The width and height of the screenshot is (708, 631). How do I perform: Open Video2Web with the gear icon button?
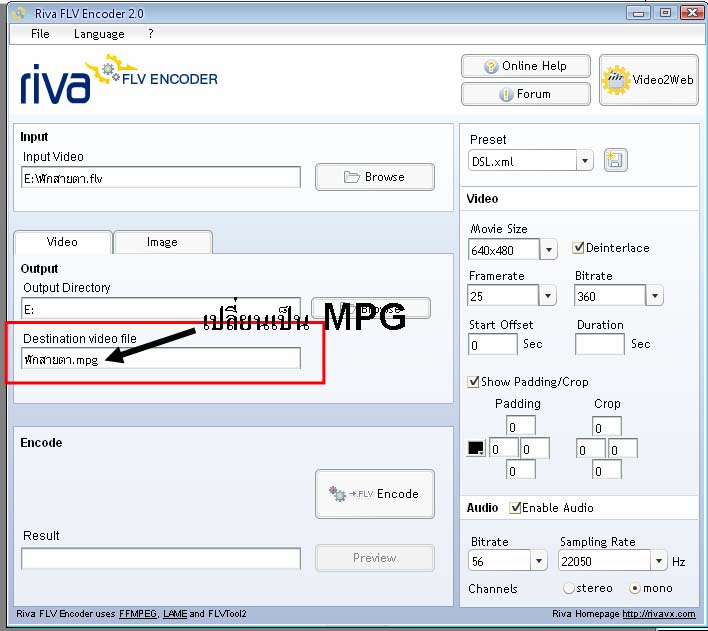coord(648,80)
